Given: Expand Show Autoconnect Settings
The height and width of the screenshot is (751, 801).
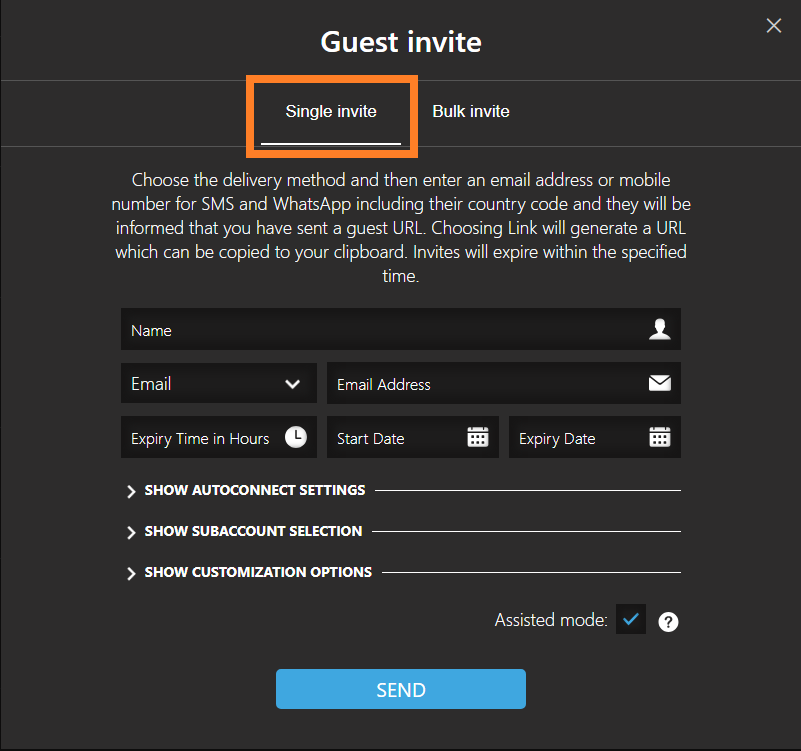Looking at the screenshot, I should pos(245,490).
